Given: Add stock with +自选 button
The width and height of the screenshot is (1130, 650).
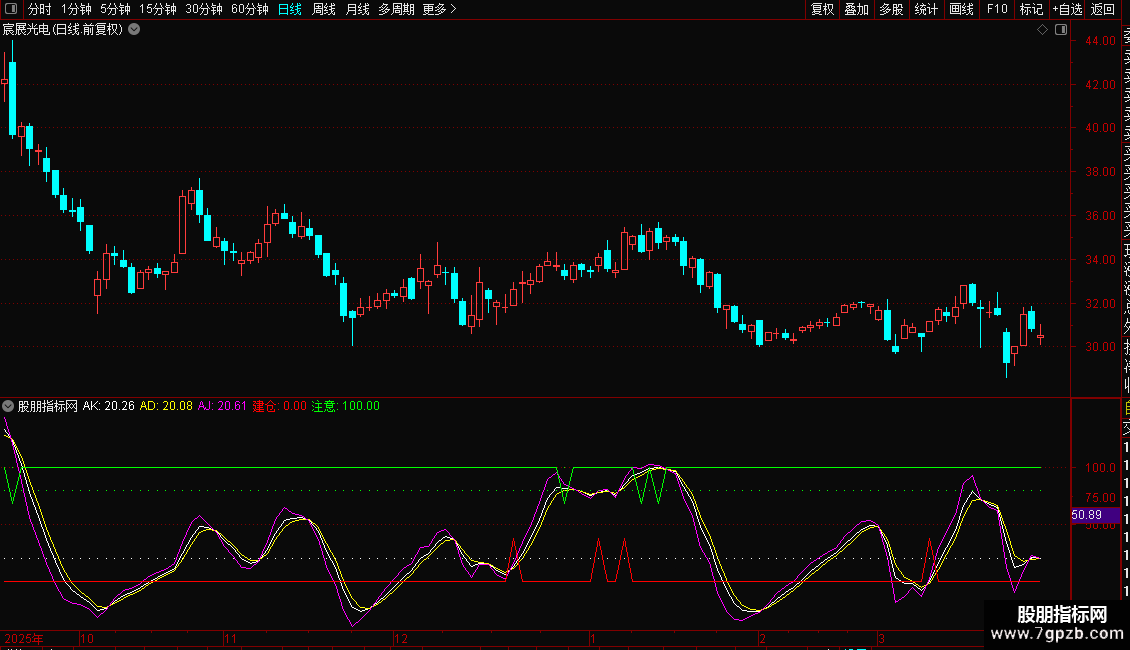Looking at the screenshot, I should (1067, 9).
